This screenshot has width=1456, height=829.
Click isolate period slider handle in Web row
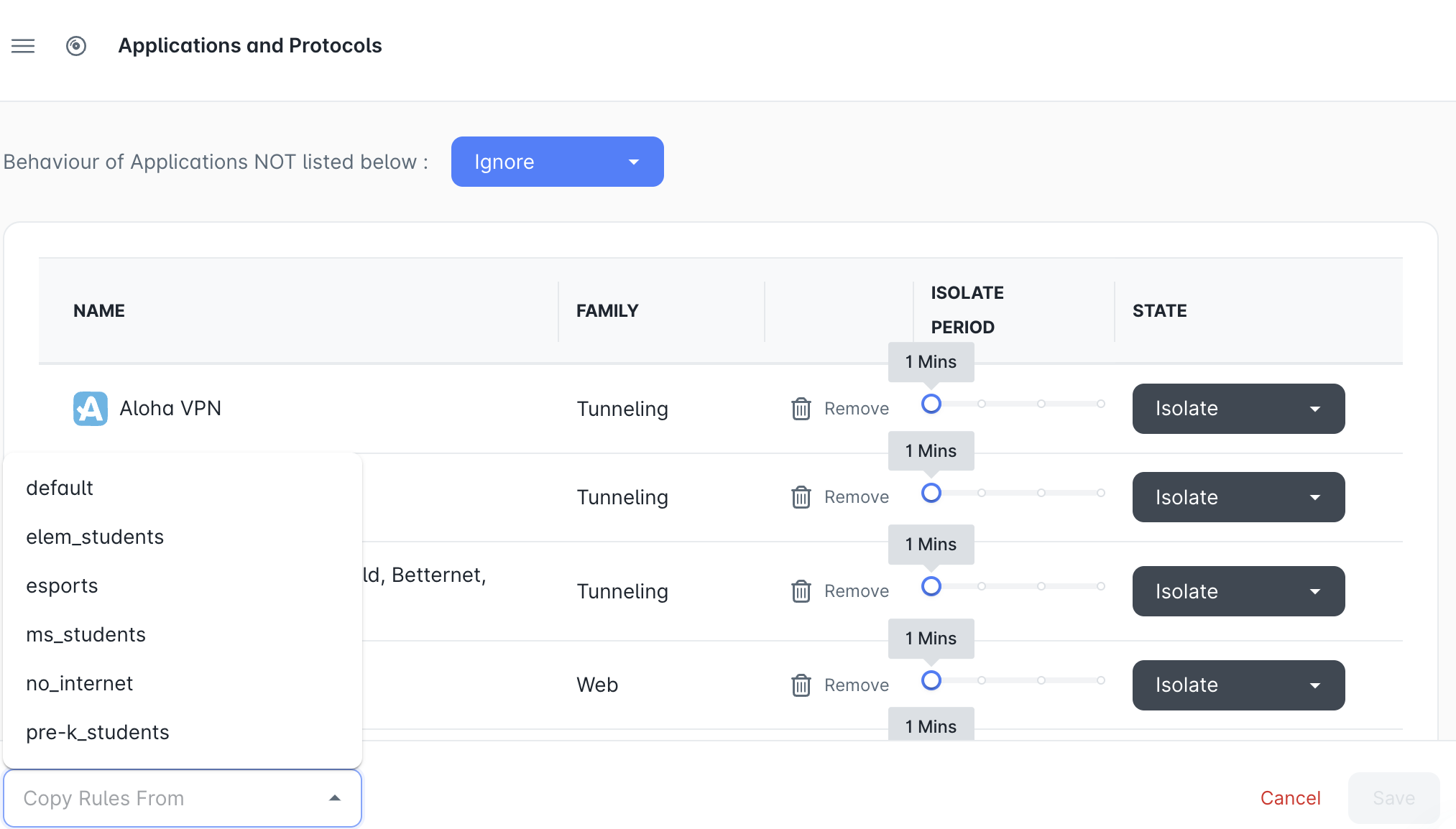[931, 680]
